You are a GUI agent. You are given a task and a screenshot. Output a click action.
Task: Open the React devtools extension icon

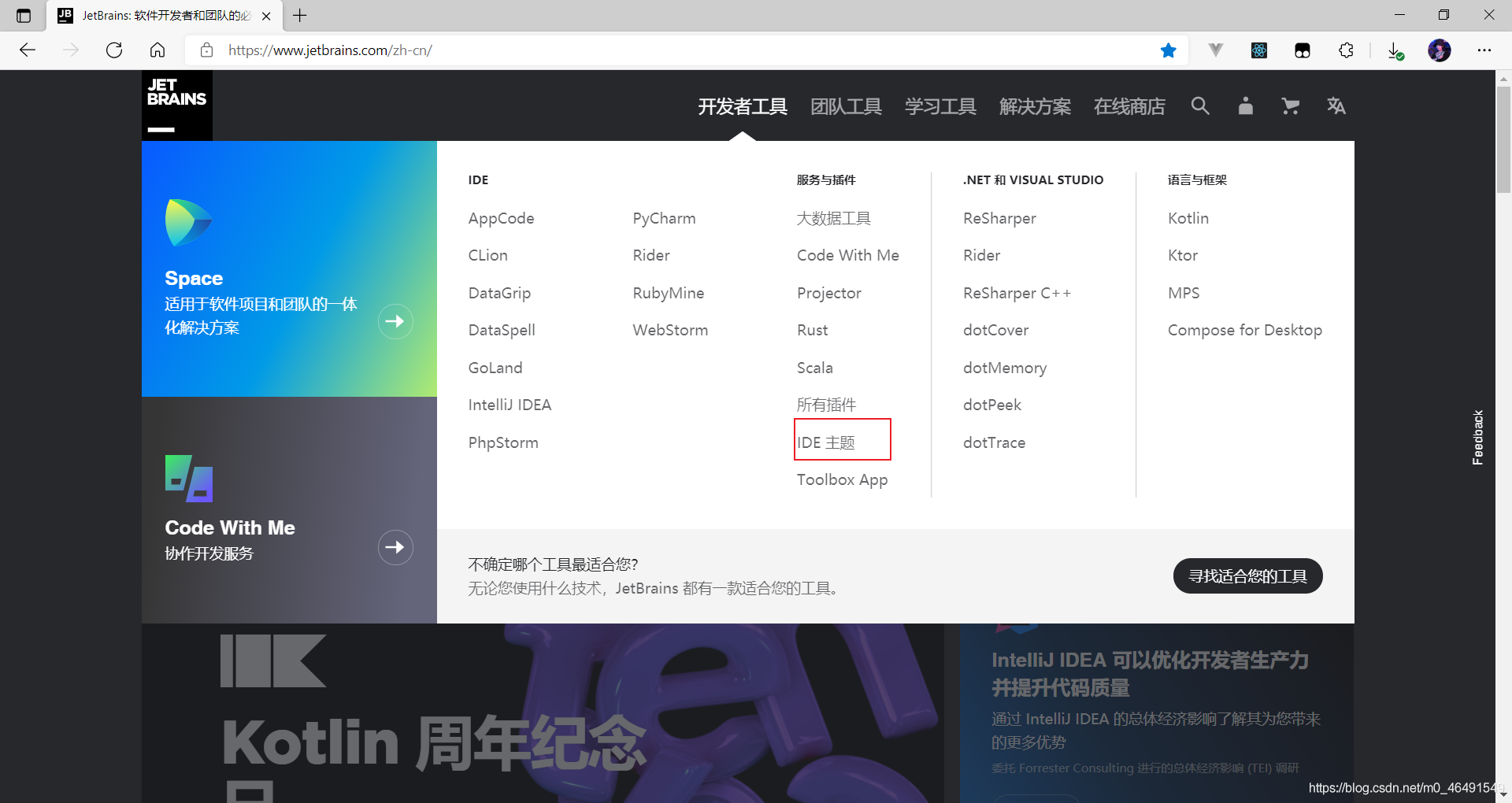click(1259, 50)
